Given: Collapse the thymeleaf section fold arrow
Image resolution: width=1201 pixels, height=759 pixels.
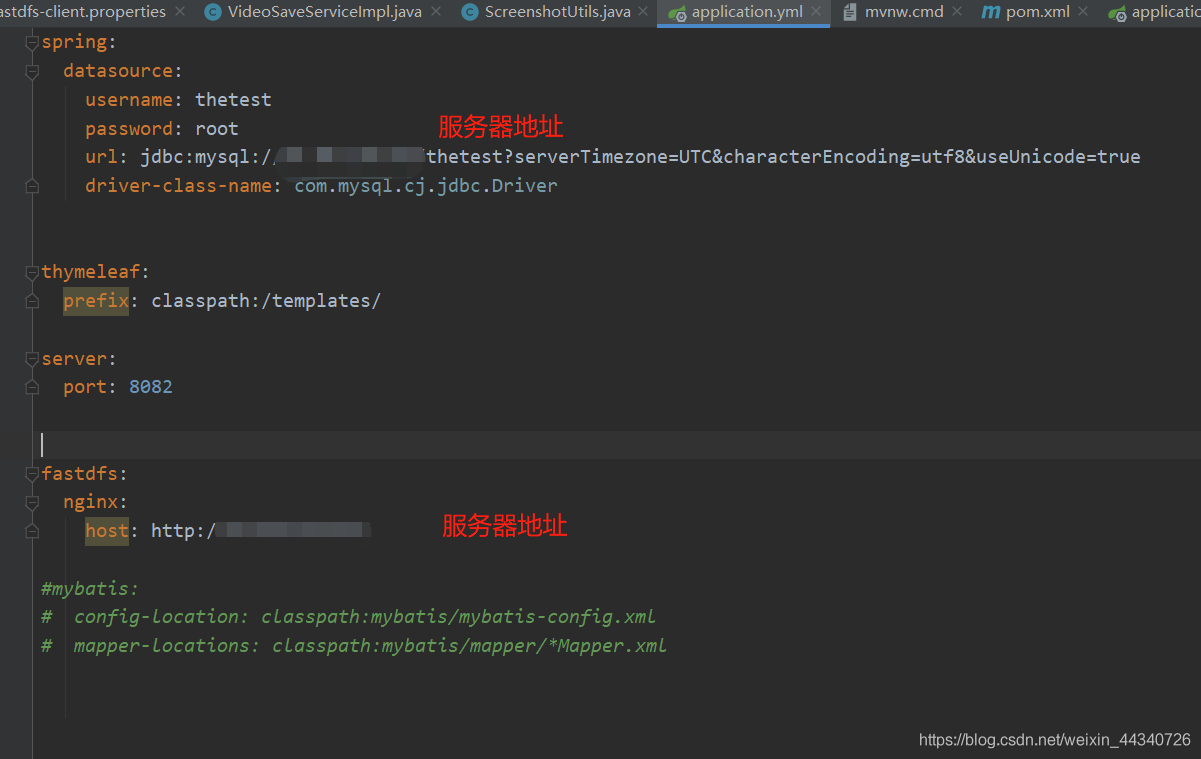Looking at the screenshot, I should pos(31,270).
